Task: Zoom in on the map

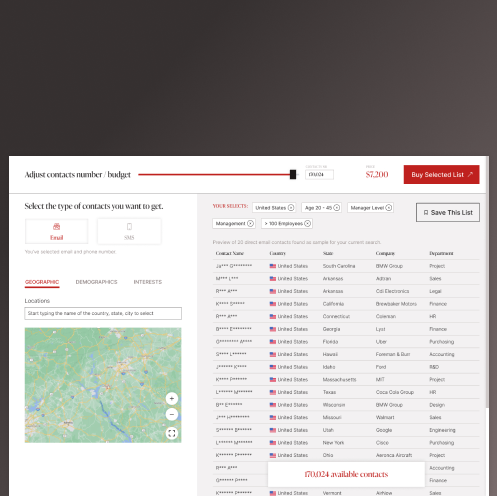Action: click(x=172, y=398)
